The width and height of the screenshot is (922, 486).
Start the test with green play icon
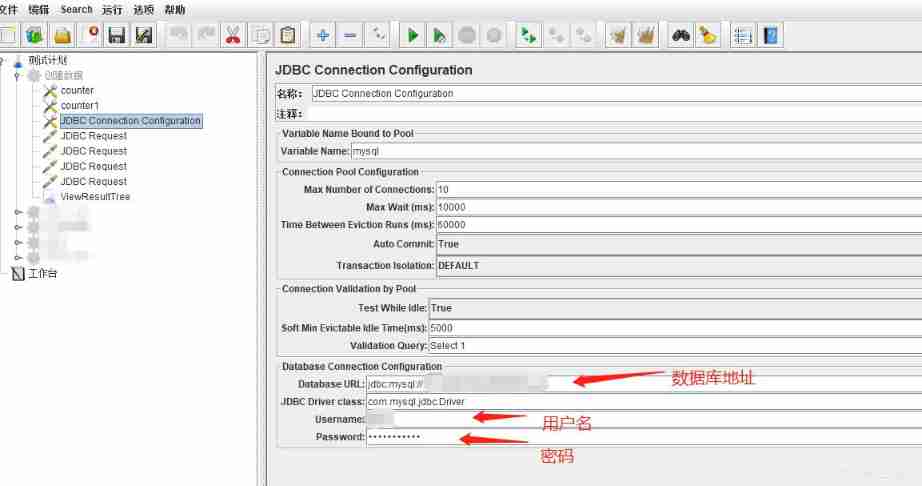click(x=412, y=35)
